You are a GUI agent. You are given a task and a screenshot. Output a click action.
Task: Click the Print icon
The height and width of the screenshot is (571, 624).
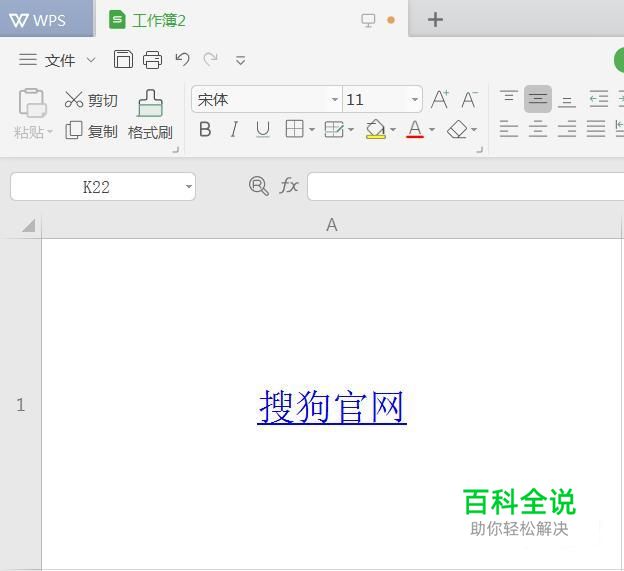pyautogui.click(x=152, y=60)
